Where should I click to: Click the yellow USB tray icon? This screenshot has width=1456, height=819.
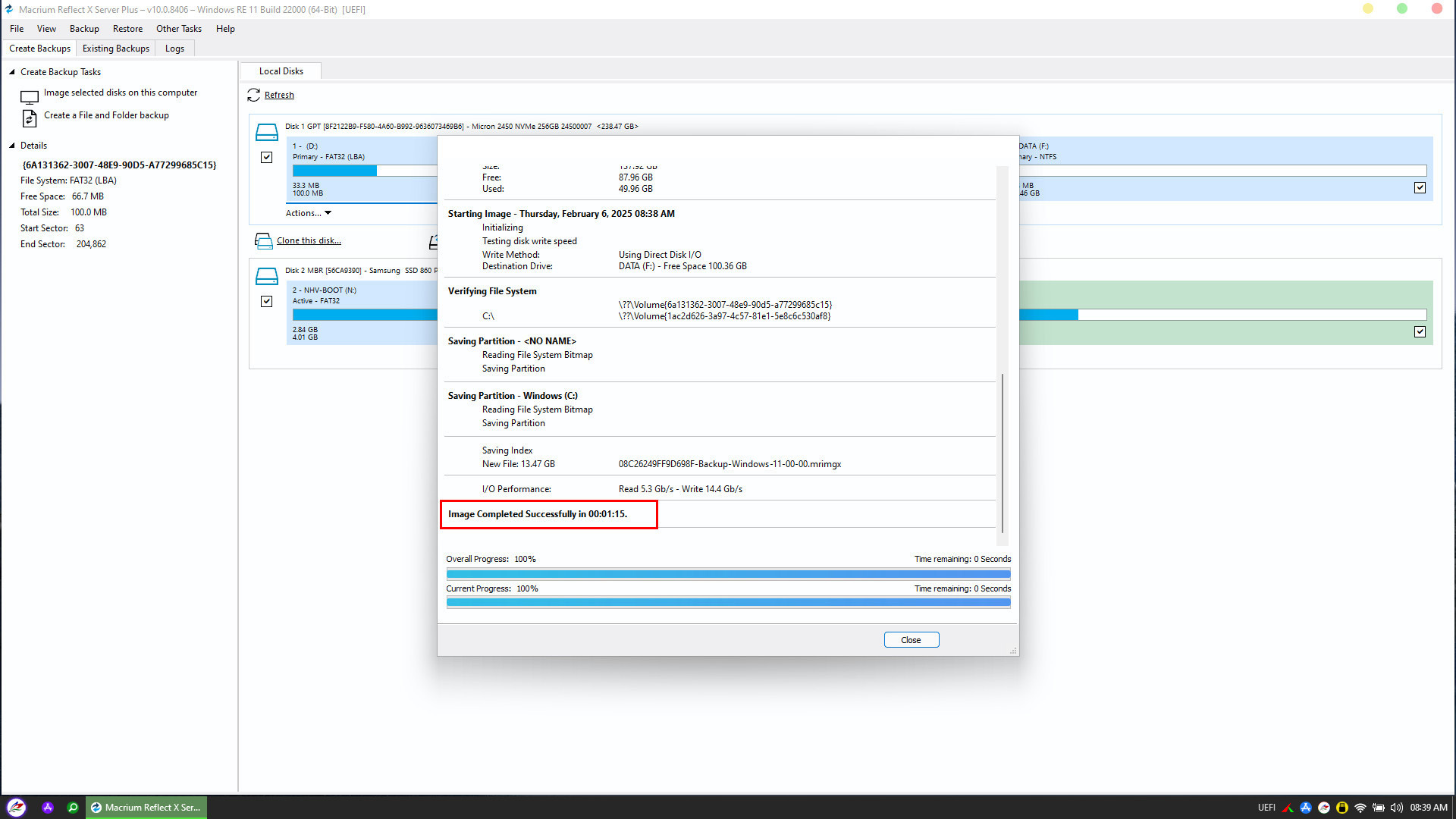(x=1342, y=808)
